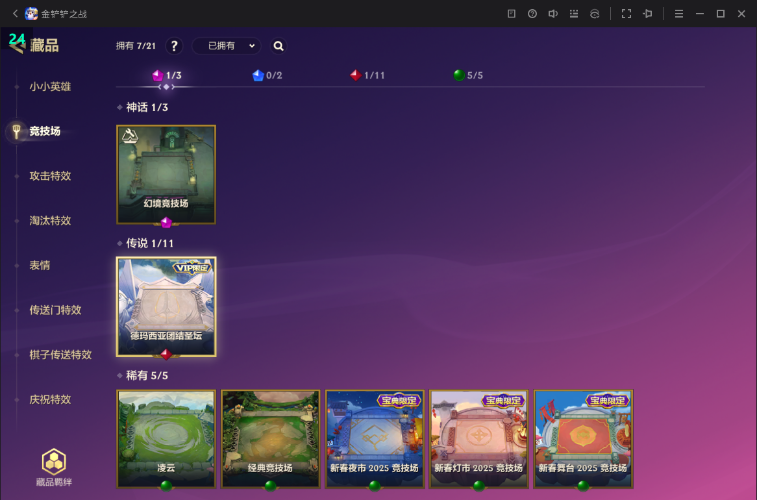Open 小小英雄 category

(50, 86)
